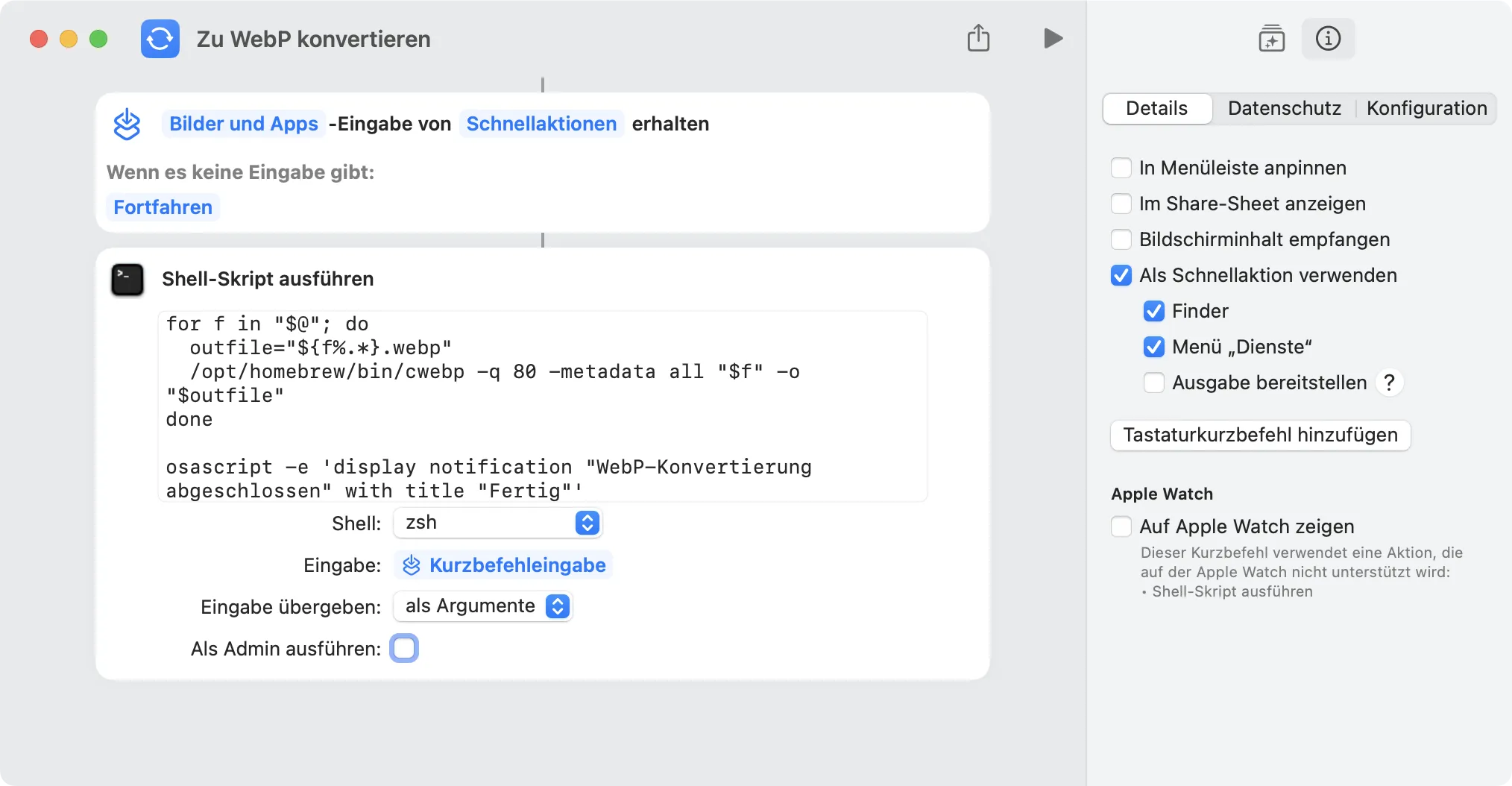Open the action library icon

1271,38
